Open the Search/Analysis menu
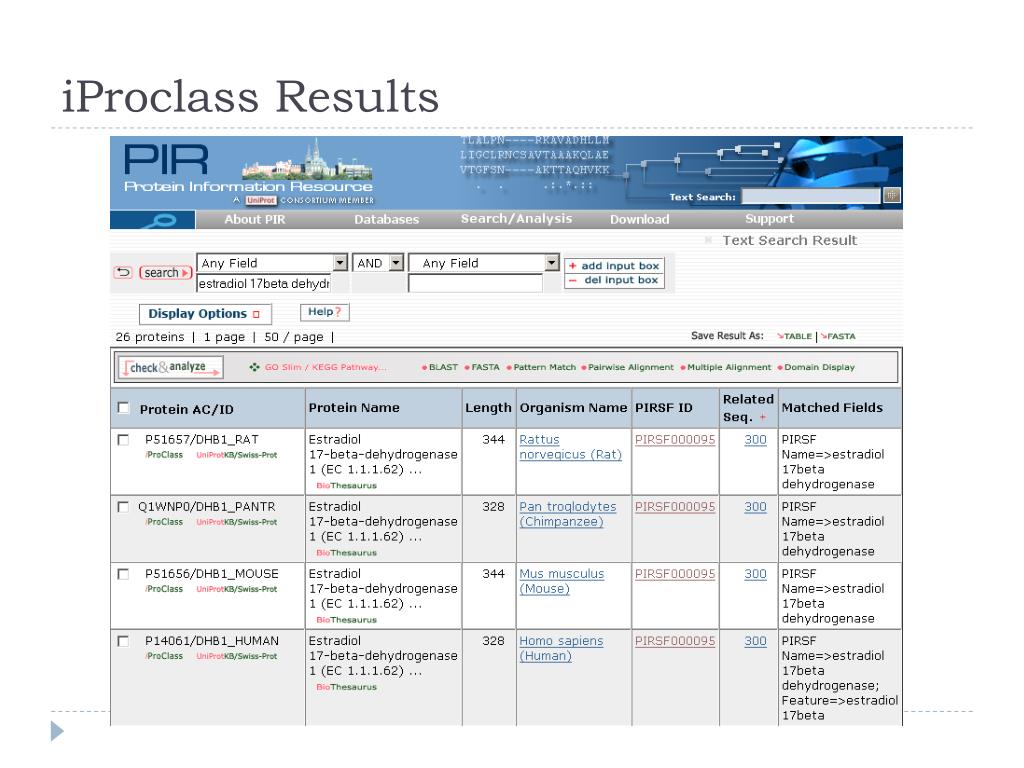1024x768 pixels. point(516,219)
